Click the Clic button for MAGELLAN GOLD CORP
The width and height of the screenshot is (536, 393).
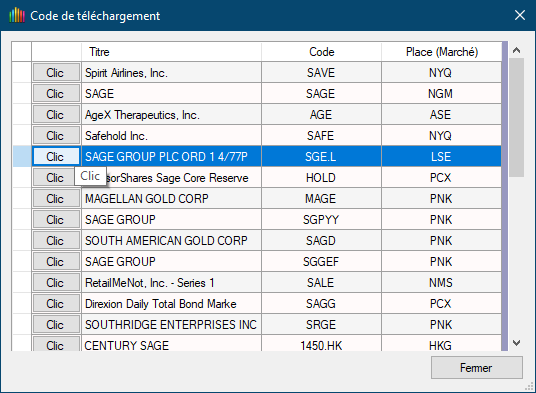click(56, 199)
